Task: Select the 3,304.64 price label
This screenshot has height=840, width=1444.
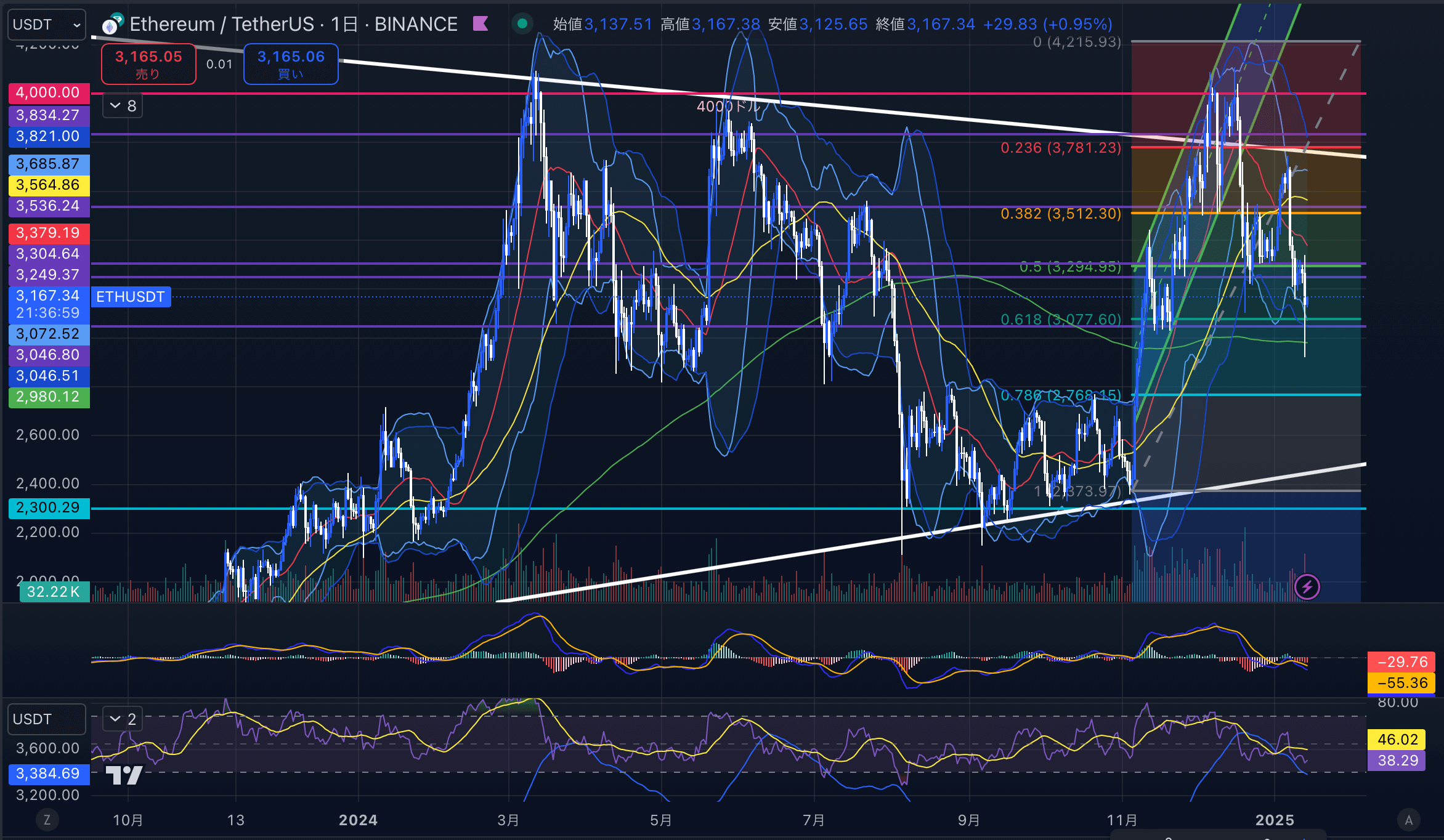Action: [49, 254]
